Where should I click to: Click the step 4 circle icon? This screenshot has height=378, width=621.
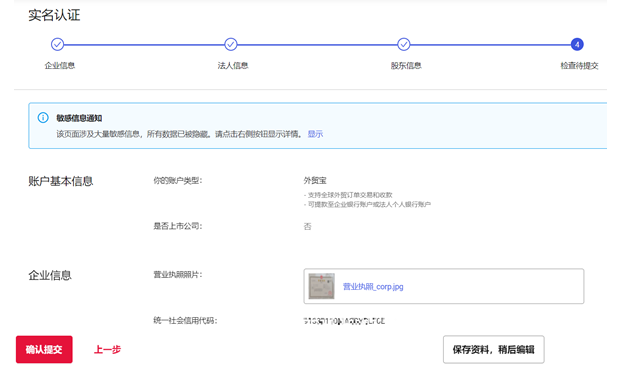(577, 44)
